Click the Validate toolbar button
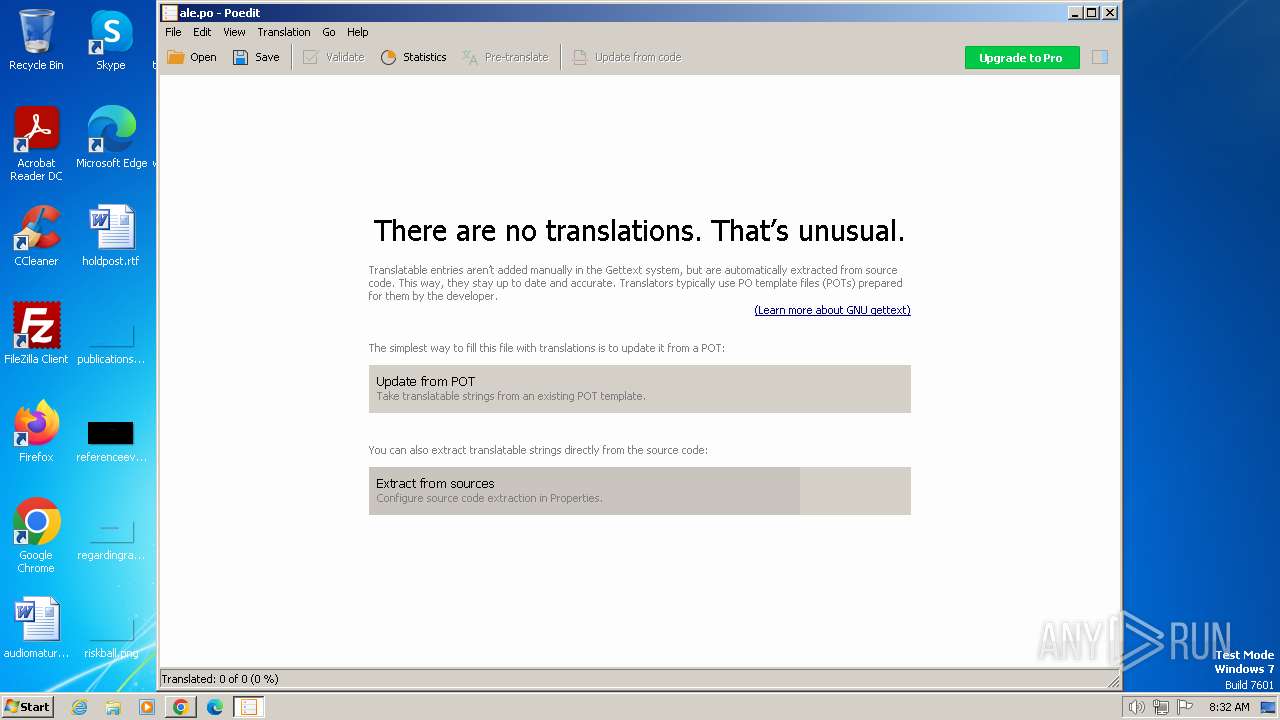This screenshot has width=1280, height=720. tap(334, 57)
